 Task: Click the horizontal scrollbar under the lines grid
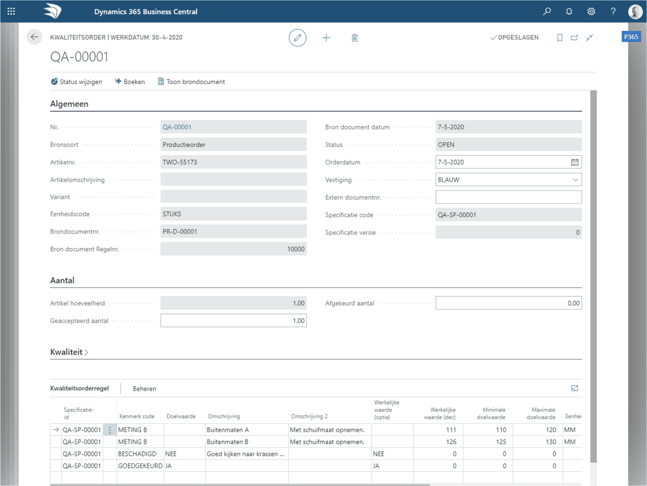[239, 485]
